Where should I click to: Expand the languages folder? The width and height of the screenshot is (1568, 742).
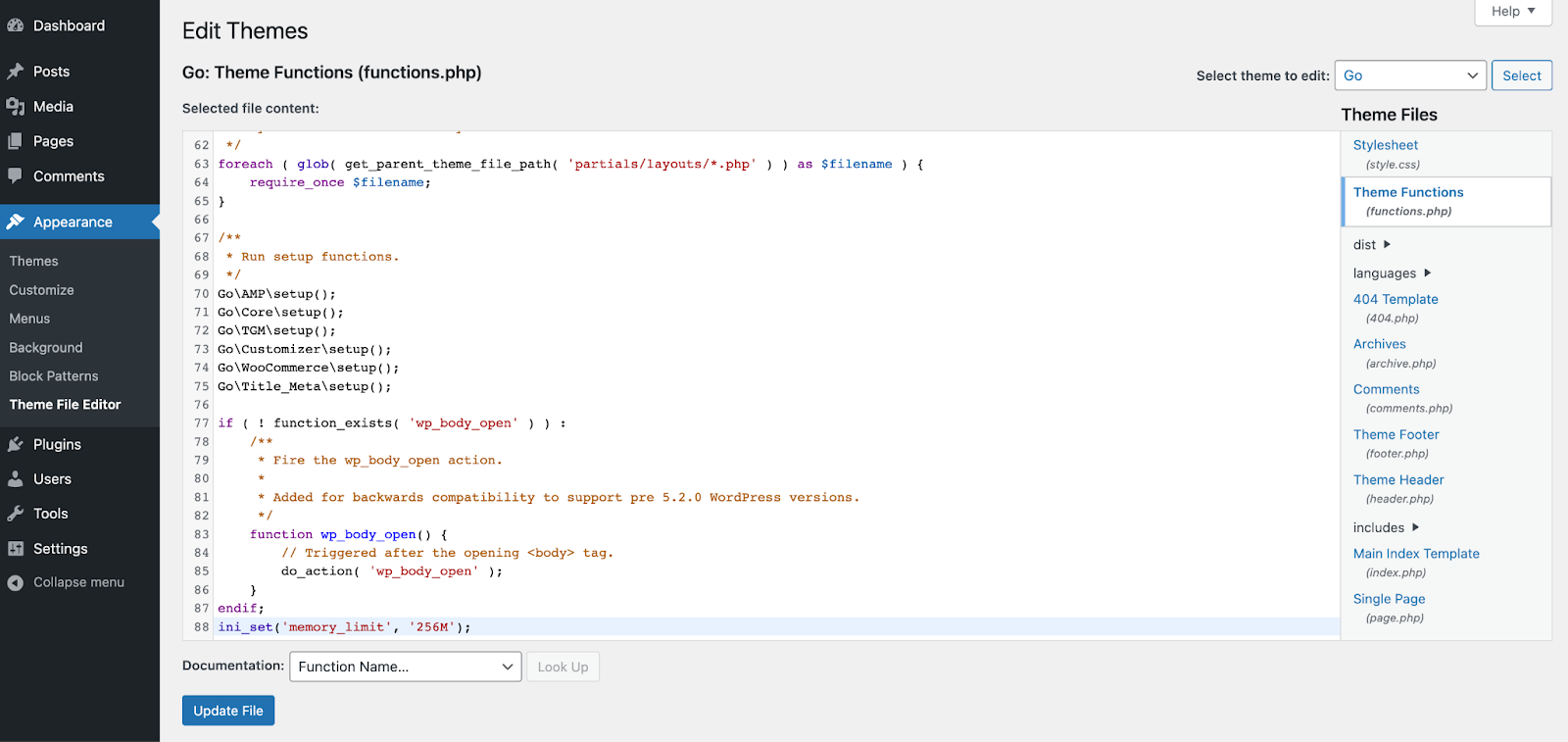click(1392, 273)
